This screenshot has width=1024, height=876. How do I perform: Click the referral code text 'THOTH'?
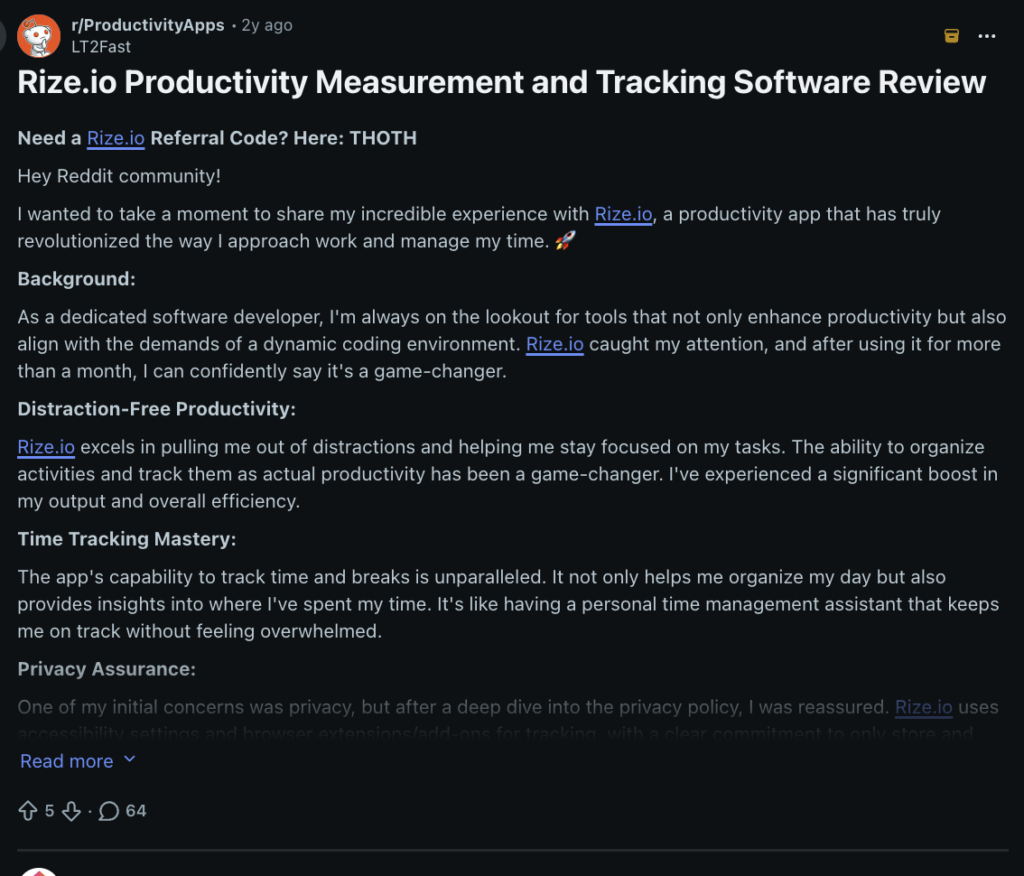coord(383,138)
